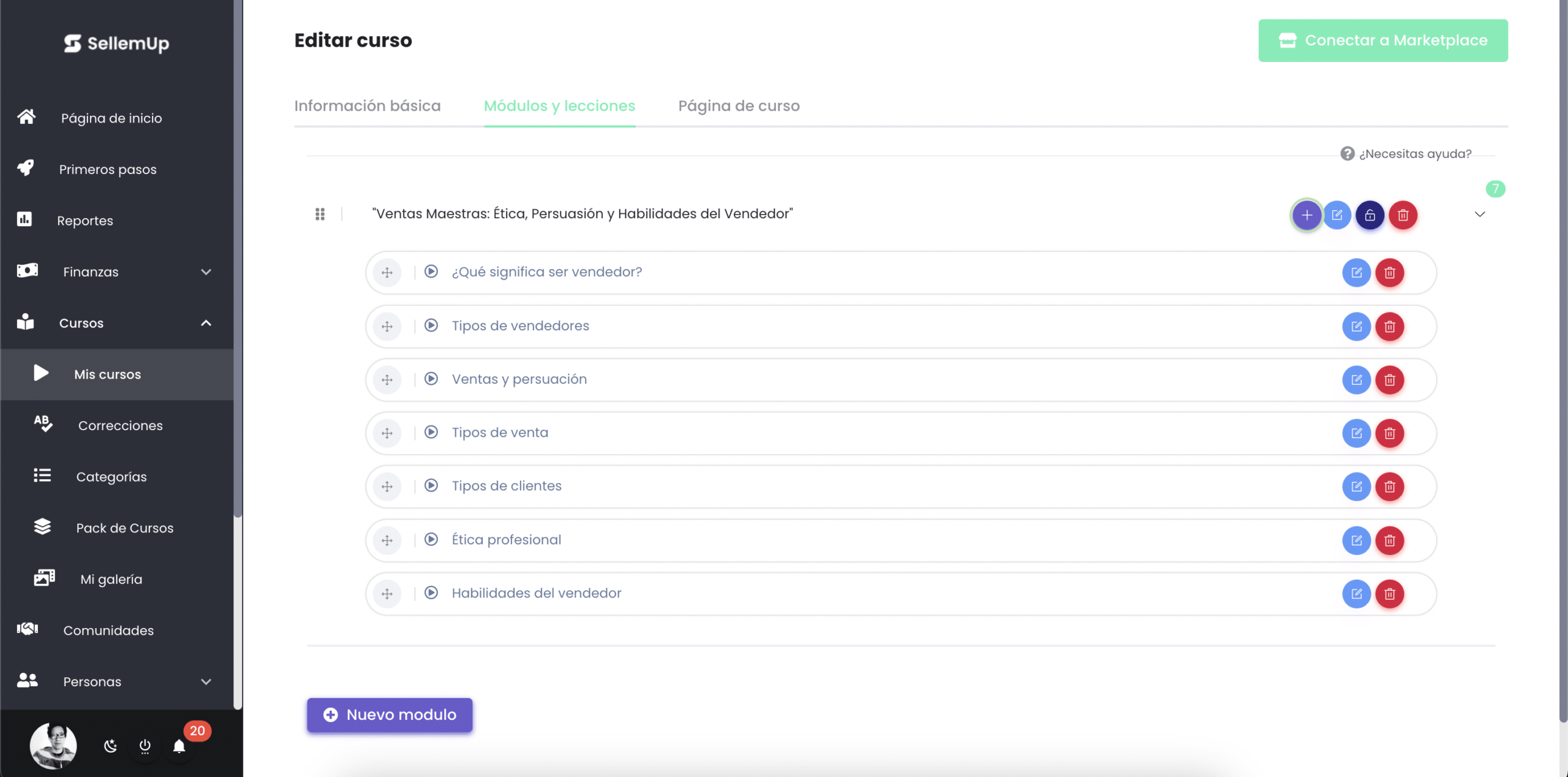Open Mi galería
Image resolution: width=1568 pixels, height=777 pixels.
click(116, 579)
